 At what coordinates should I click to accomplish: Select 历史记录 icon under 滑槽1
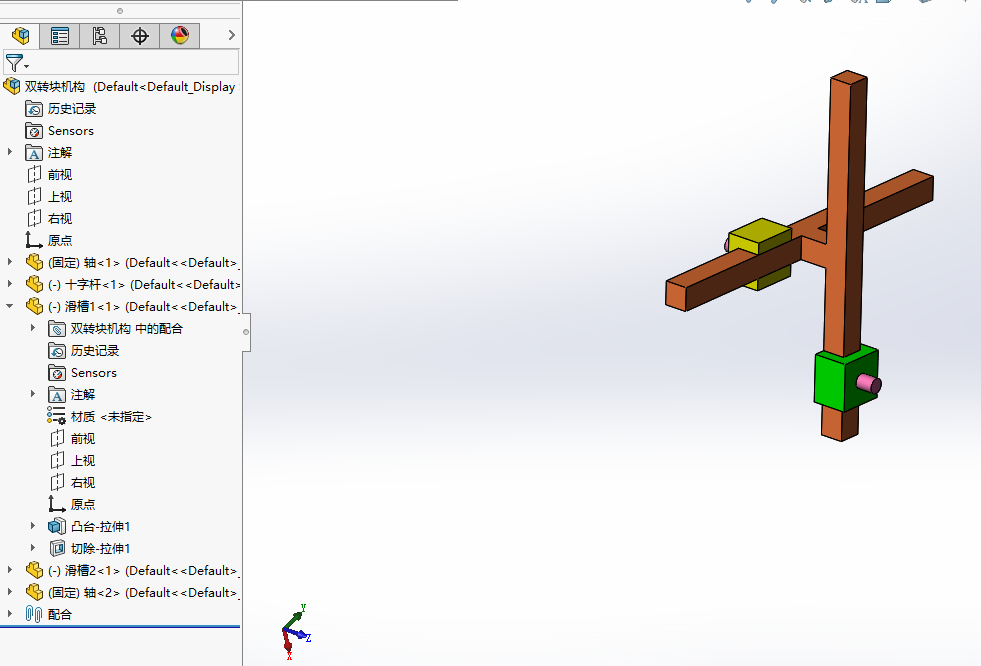tap(57, 351)
